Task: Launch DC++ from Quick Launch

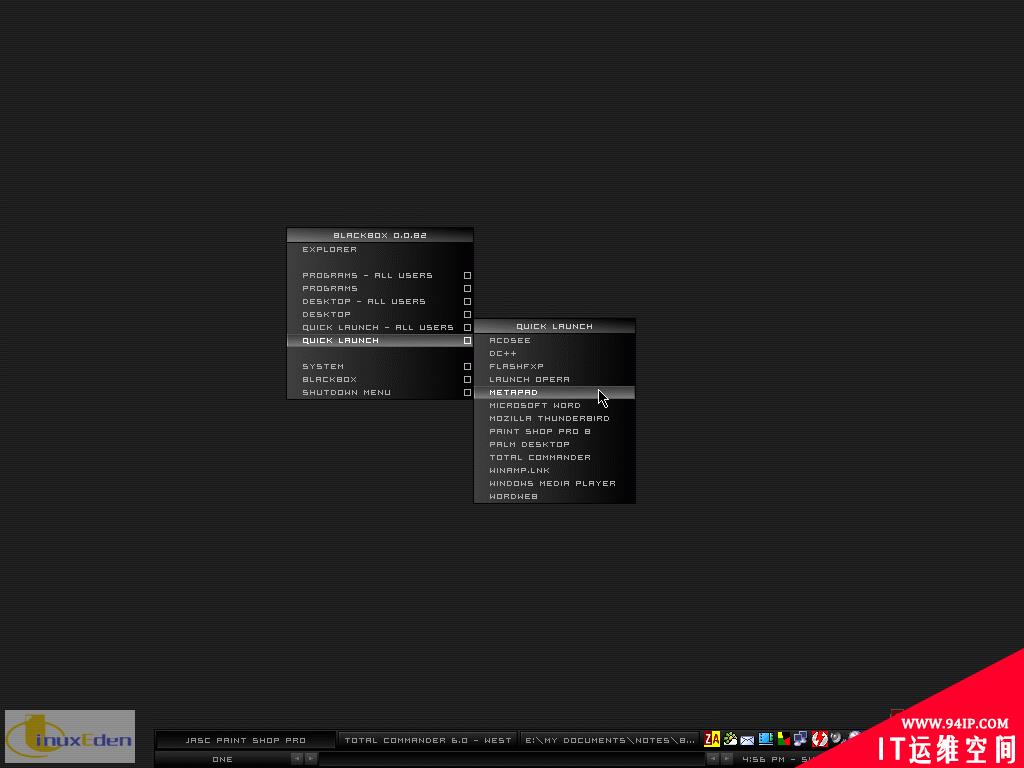Action: click(554, 353)
